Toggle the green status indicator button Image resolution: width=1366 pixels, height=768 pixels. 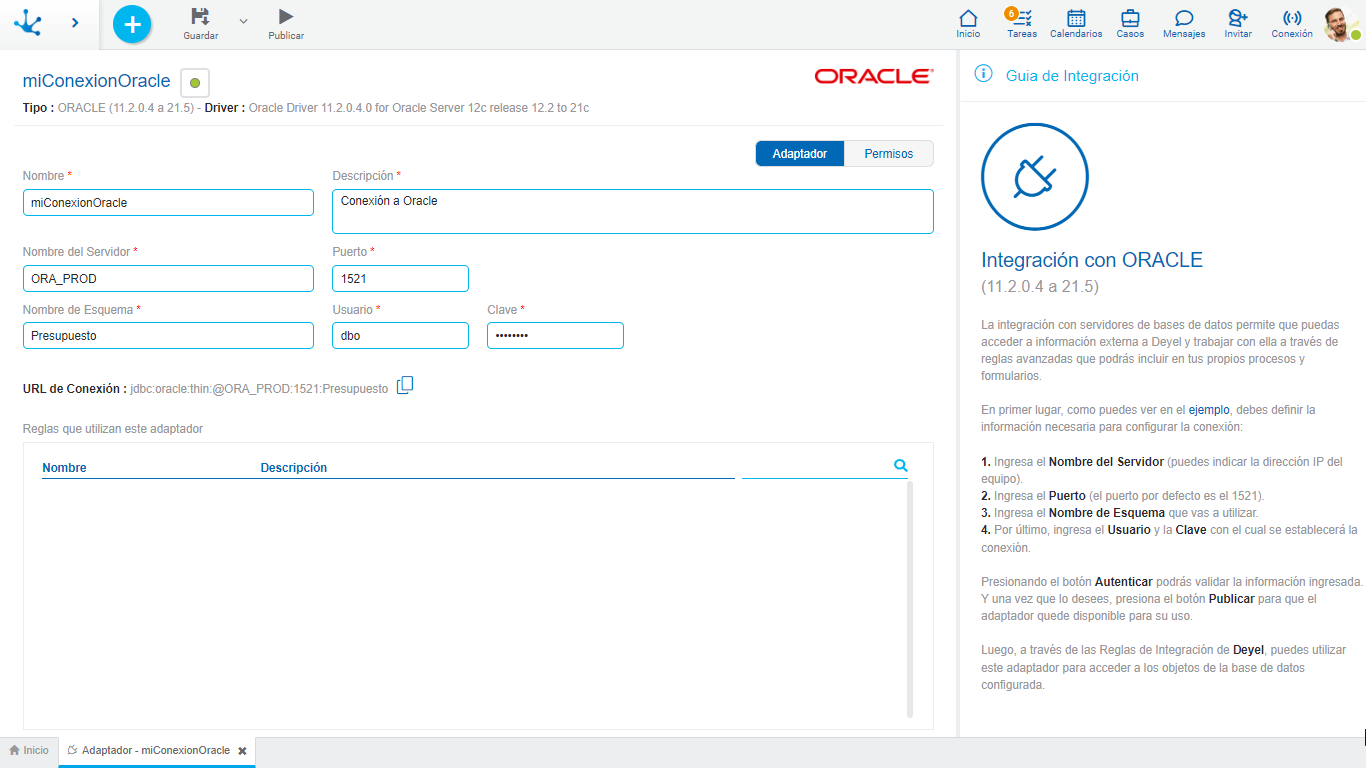[194, 83]
